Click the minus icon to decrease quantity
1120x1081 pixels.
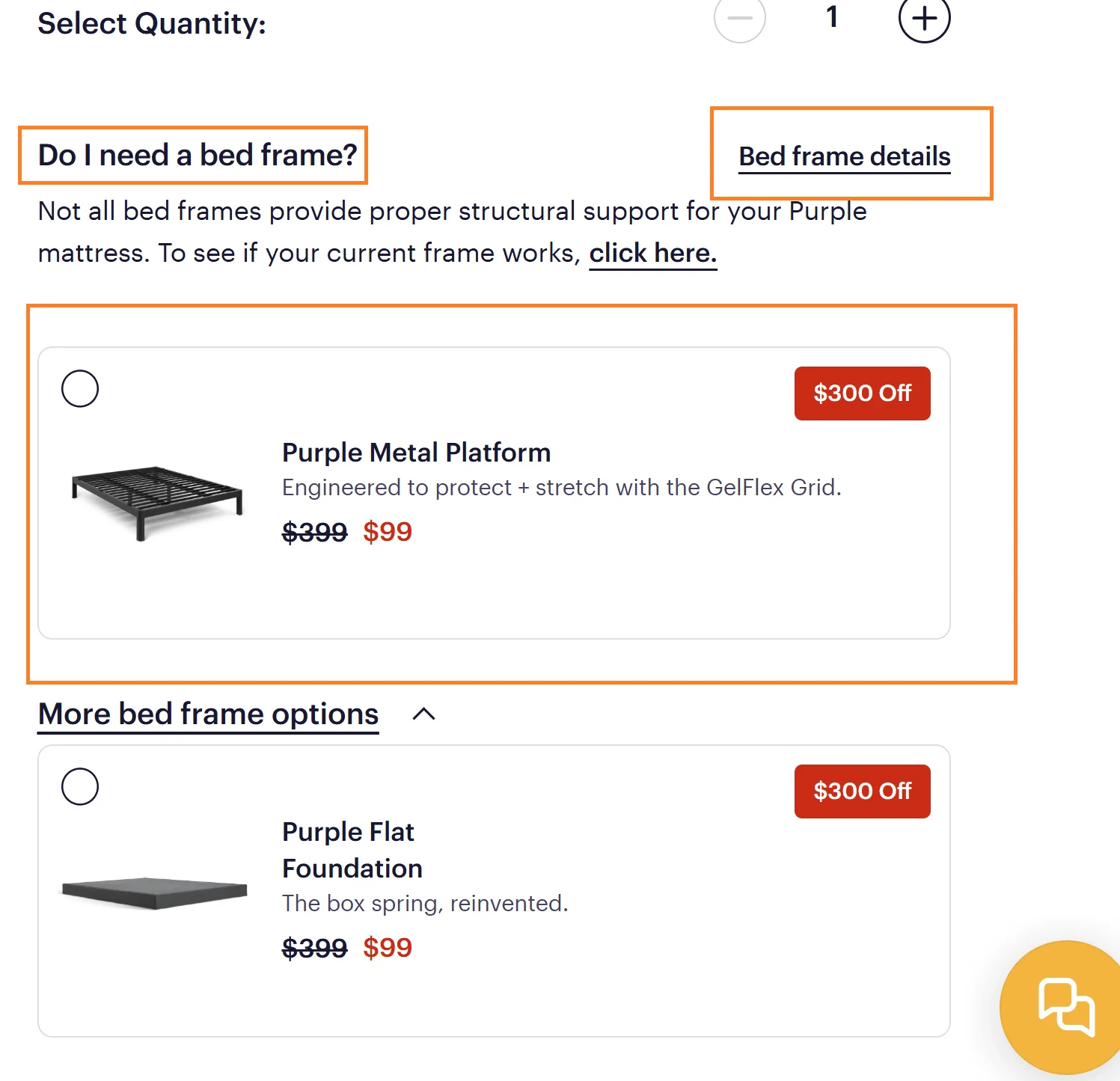tap(739, 19)
